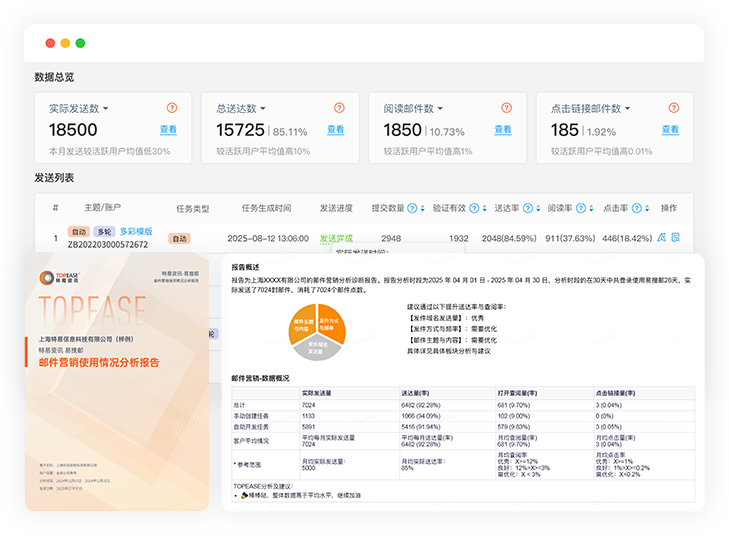Open the 多彩模版 task link

[x=135, y=231]
